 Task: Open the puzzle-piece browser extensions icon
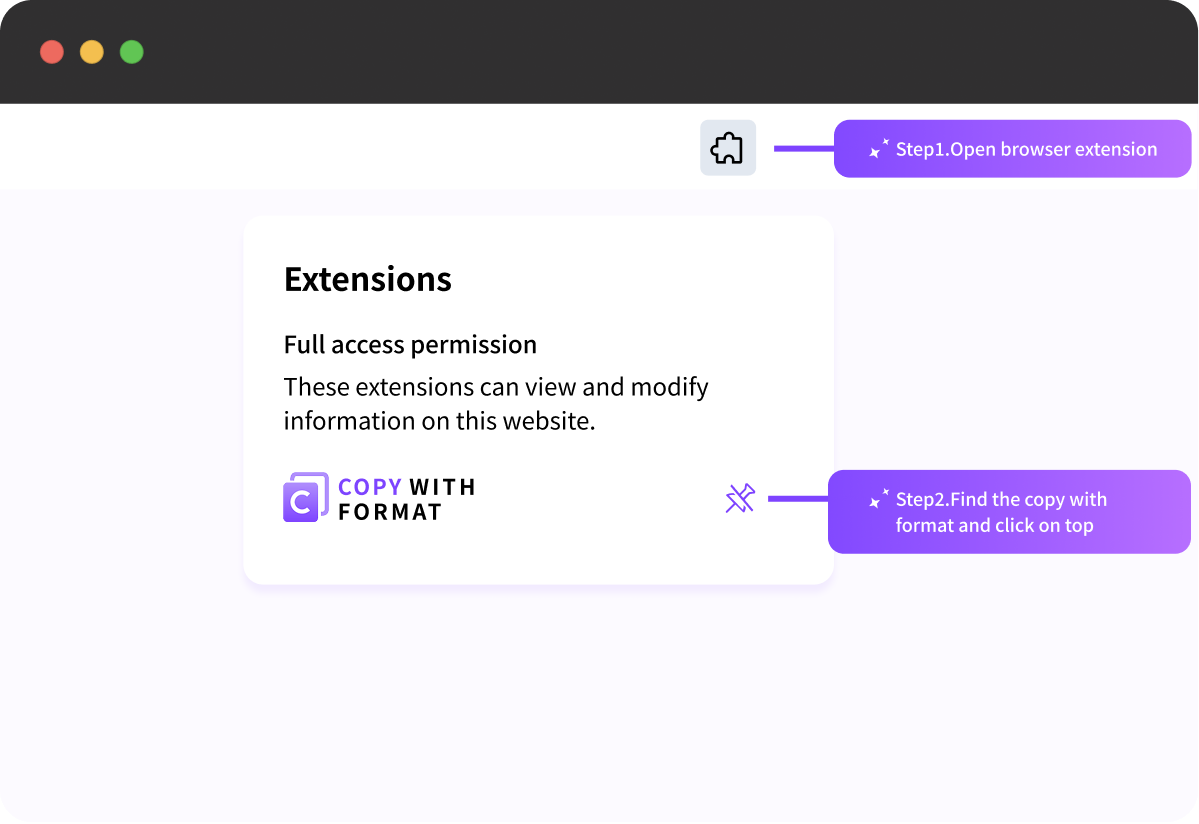[x=727, y=148]
